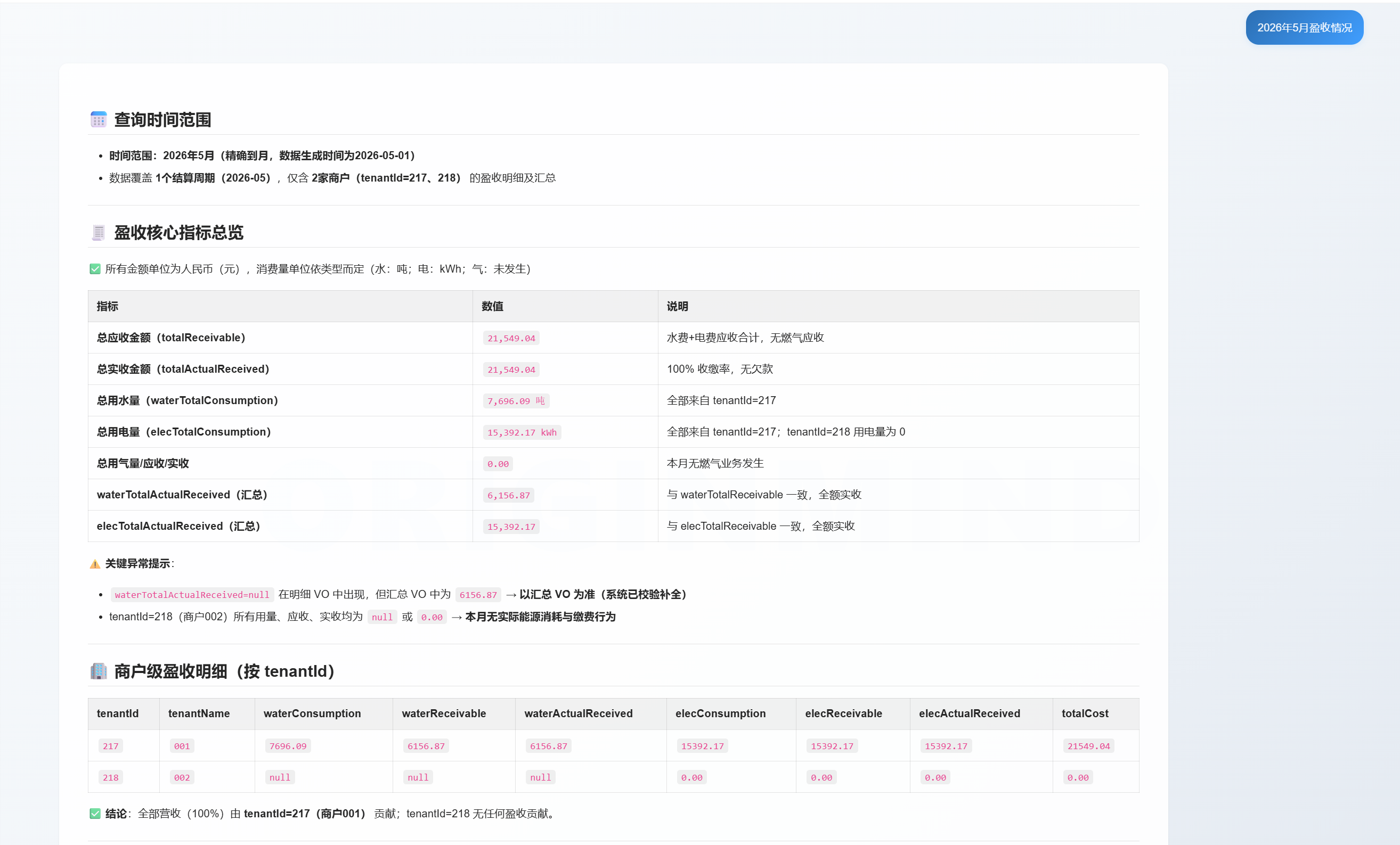Click the 15,392.17 kWh value
This screenshot has width=1400, height=845.
tap(522, 432)
